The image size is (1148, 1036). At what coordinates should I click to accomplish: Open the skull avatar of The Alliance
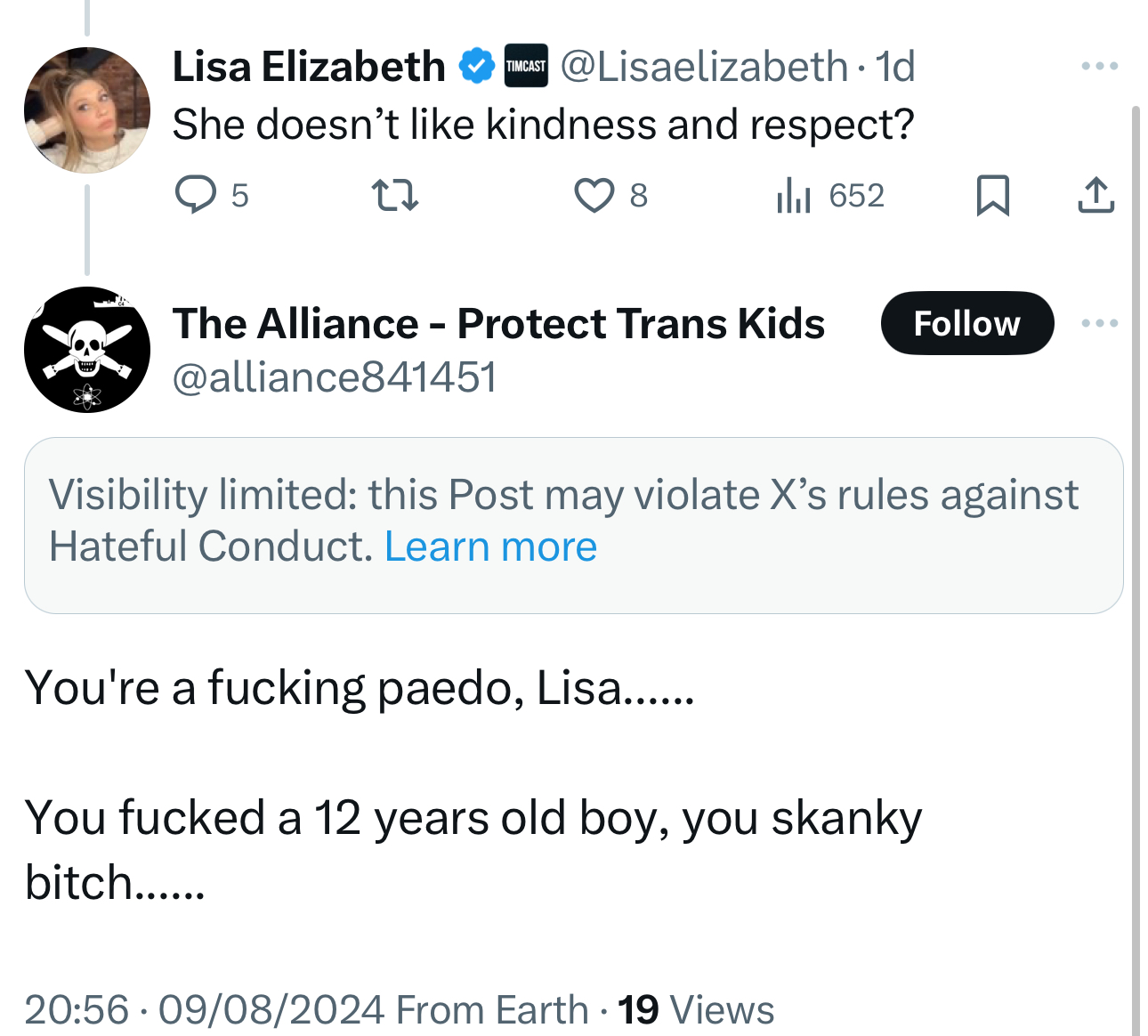coord(87,350)
